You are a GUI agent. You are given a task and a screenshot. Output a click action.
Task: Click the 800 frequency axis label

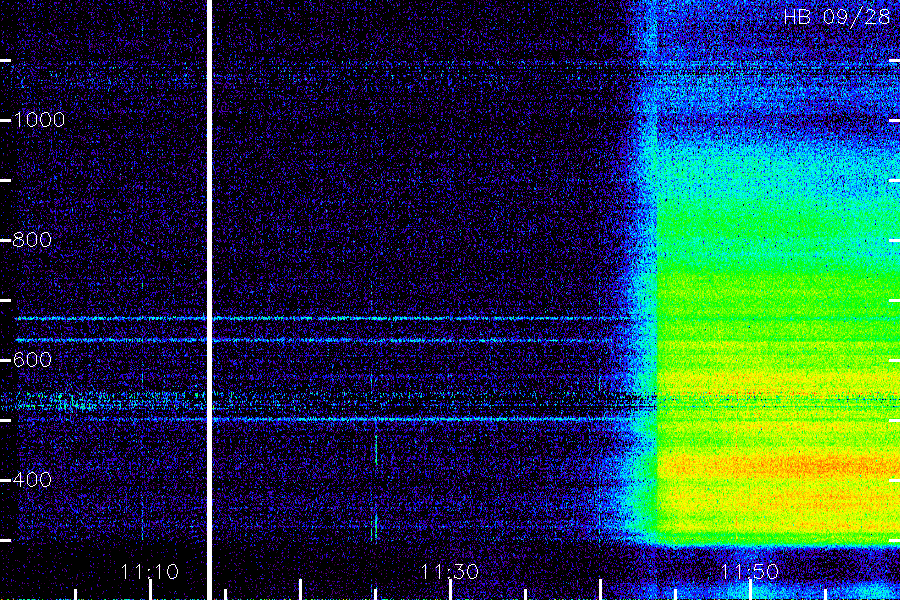click(x=32, y=239)
